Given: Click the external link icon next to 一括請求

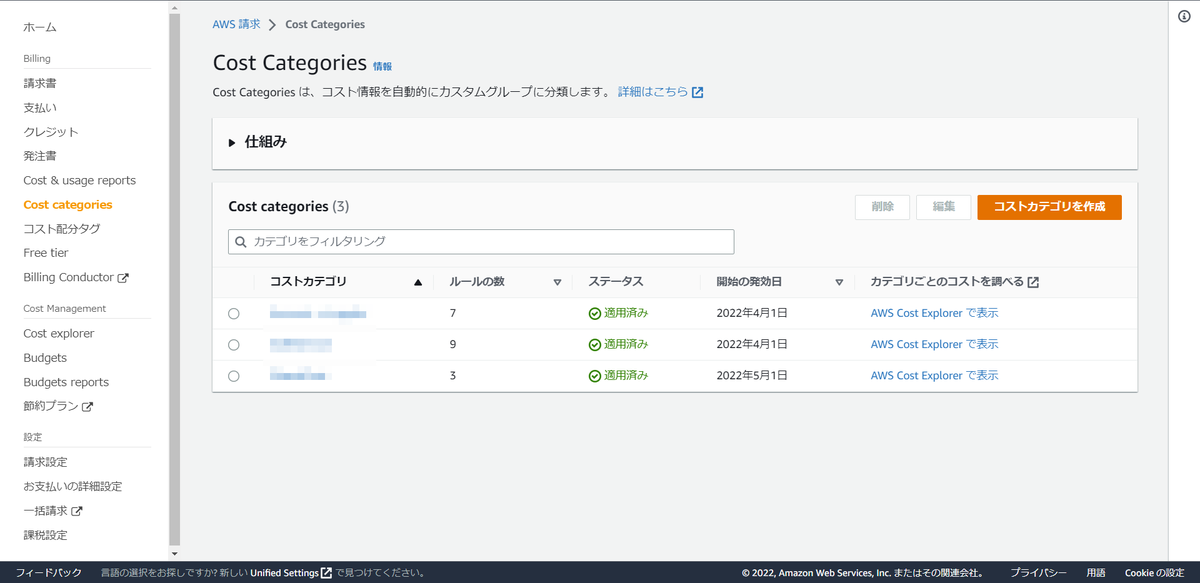Looking at the screenshot, I should (77, 511).
